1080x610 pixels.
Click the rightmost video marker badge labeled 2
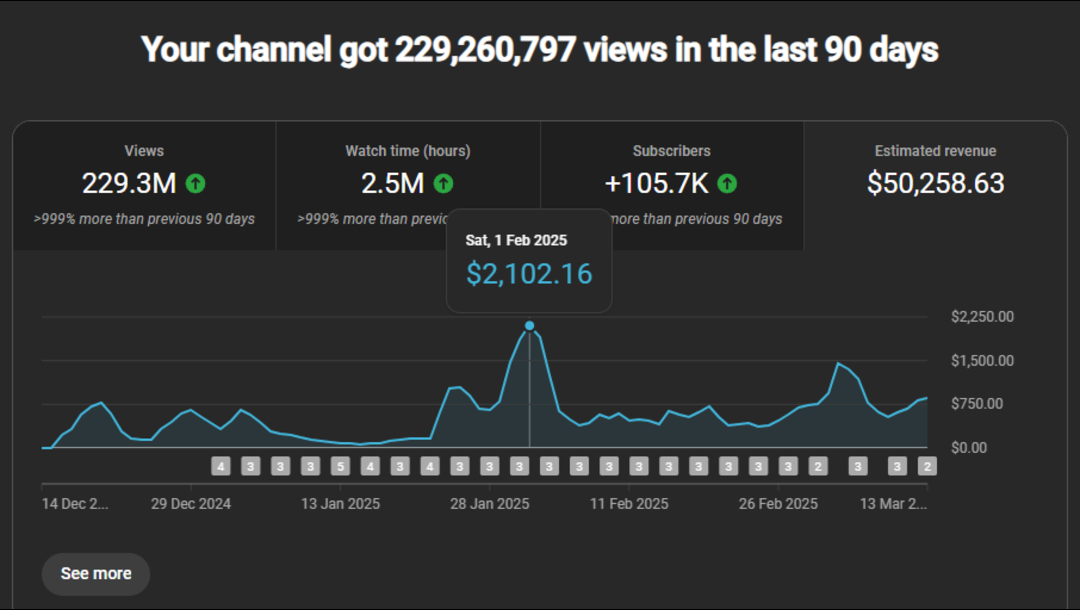[x=927, y=467]
